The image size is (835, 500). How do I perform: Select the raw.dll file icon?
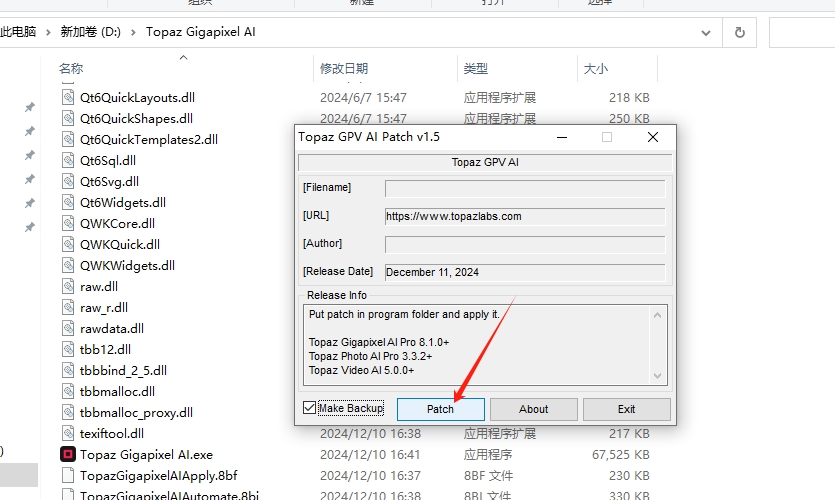(68, 286)
